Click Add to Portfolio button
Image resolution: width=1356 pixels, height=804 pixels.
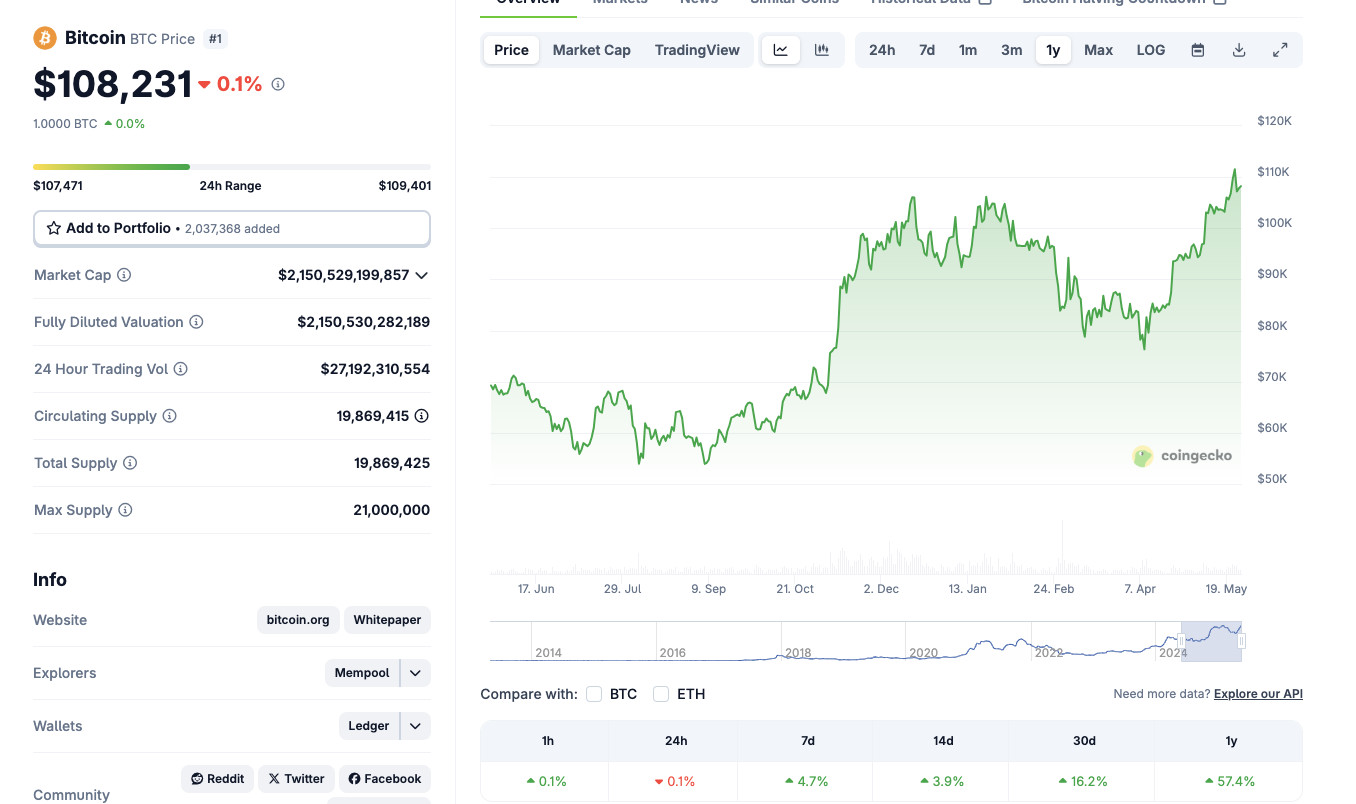point(232,228)
